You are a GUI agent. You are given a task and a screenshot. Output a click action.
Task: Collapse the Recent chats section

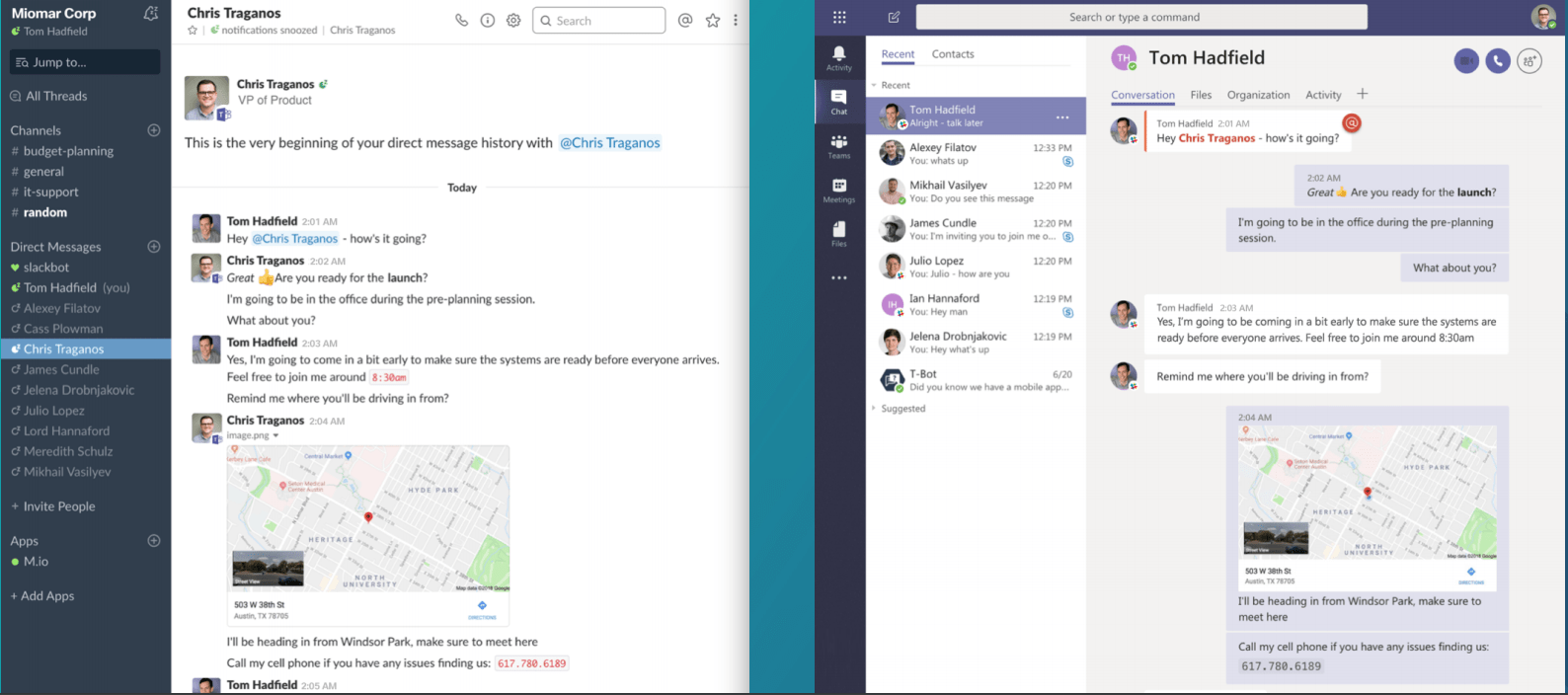pos(874,86)
